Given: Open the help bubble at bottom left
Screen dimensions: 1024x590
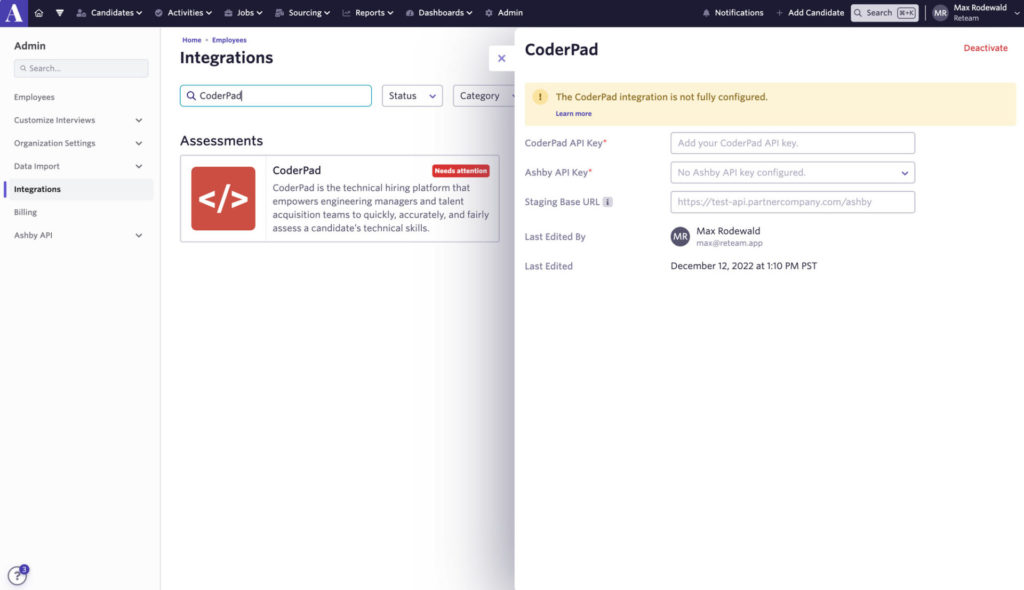Looking at the screenshot, I should pos(17,574).
